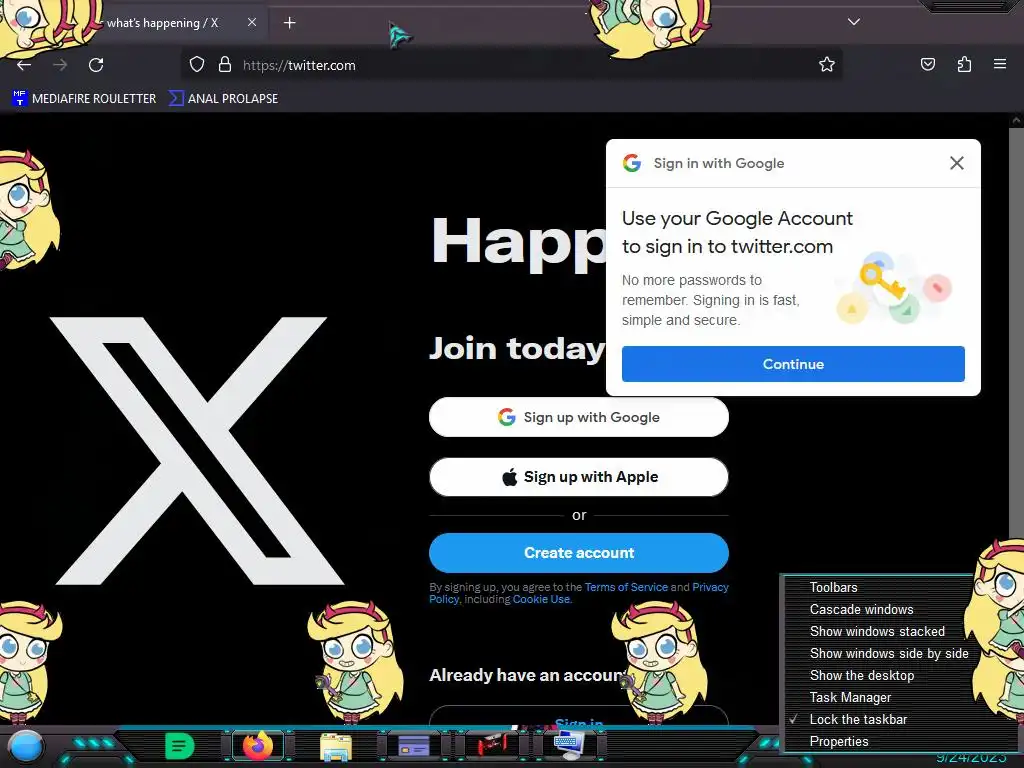Click the blue Create account button
Viewport: 1024px width, 768px height.
click(579, 552)
